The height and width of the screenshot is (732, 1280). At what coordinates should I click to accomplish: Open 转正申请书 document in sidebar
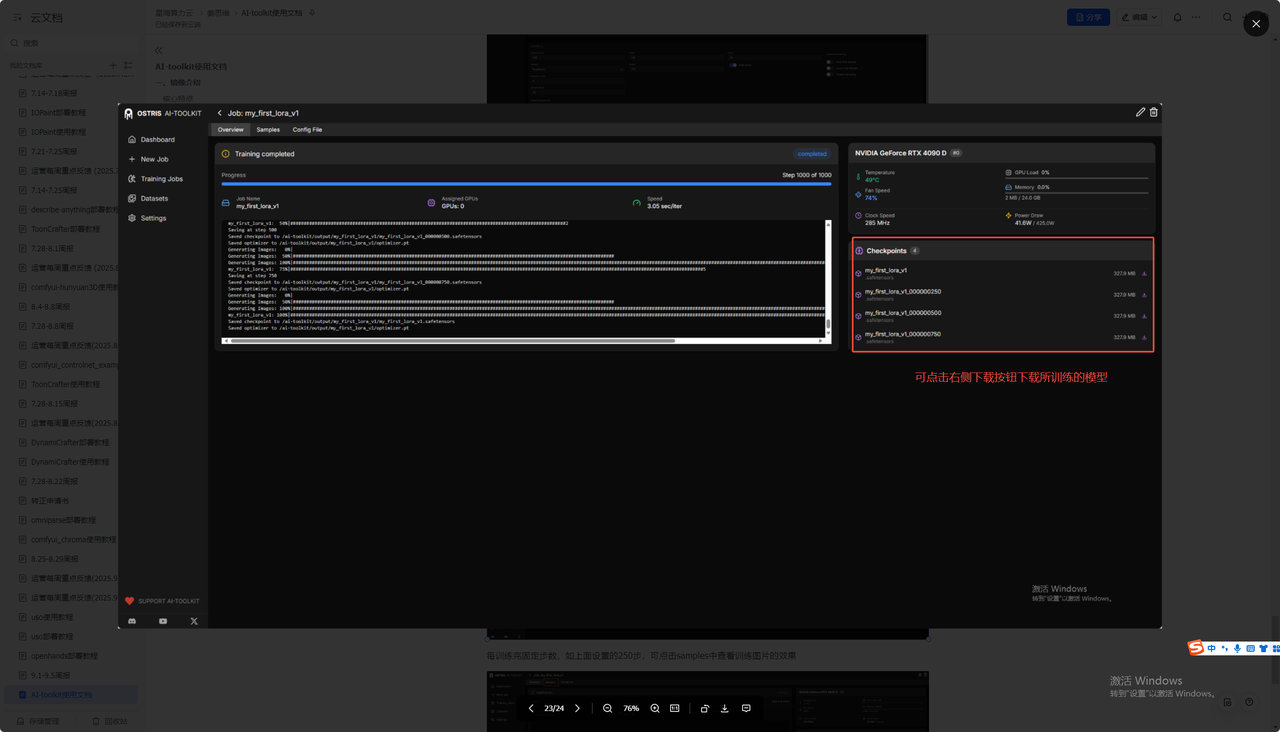tap(46, 501)
